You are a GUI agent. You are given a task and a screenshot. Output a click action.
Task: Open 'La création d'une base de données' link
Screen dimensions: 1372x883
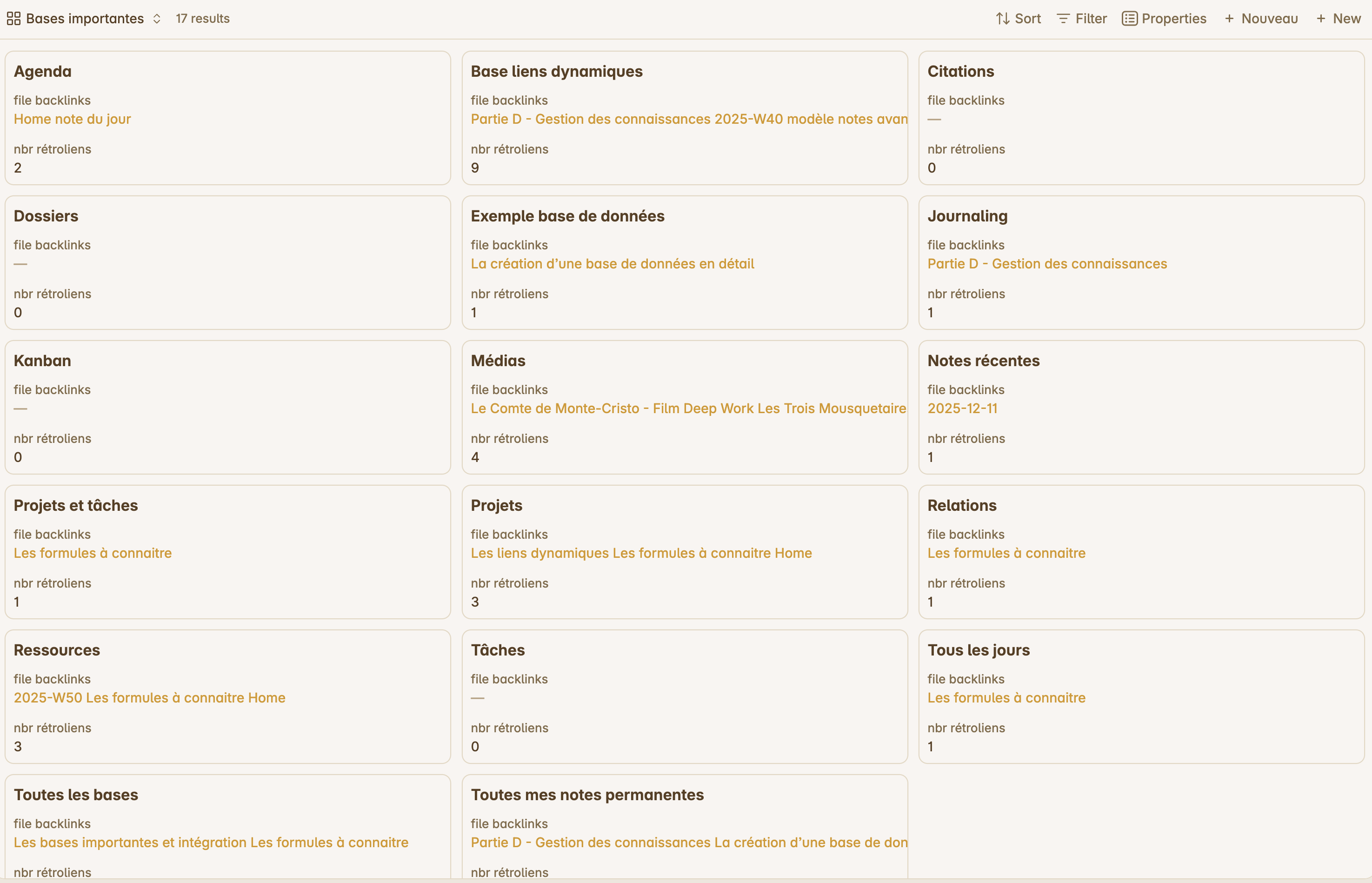612,264
